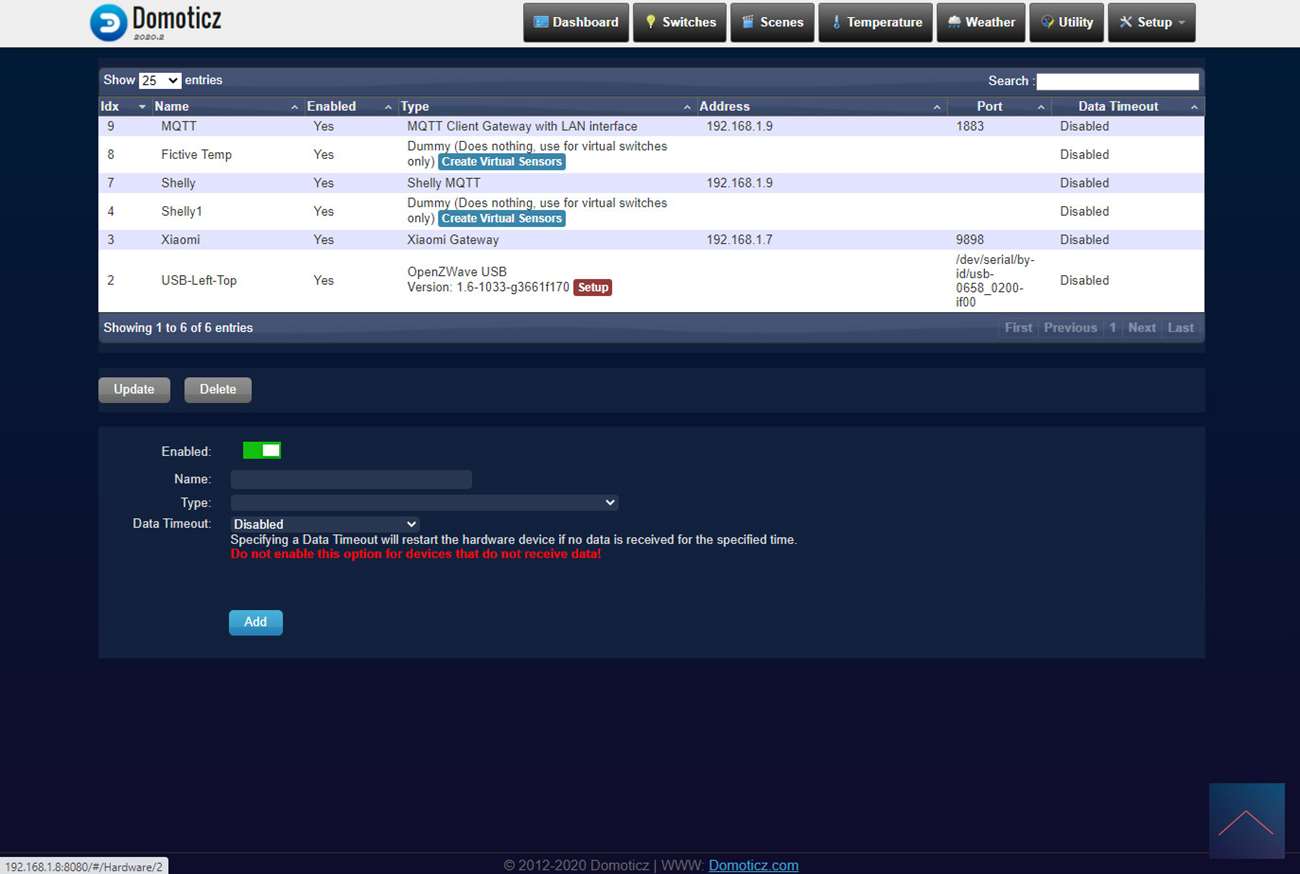Click the Setup tools icon
This screenshot has height=874, width=1300.
1126,22
